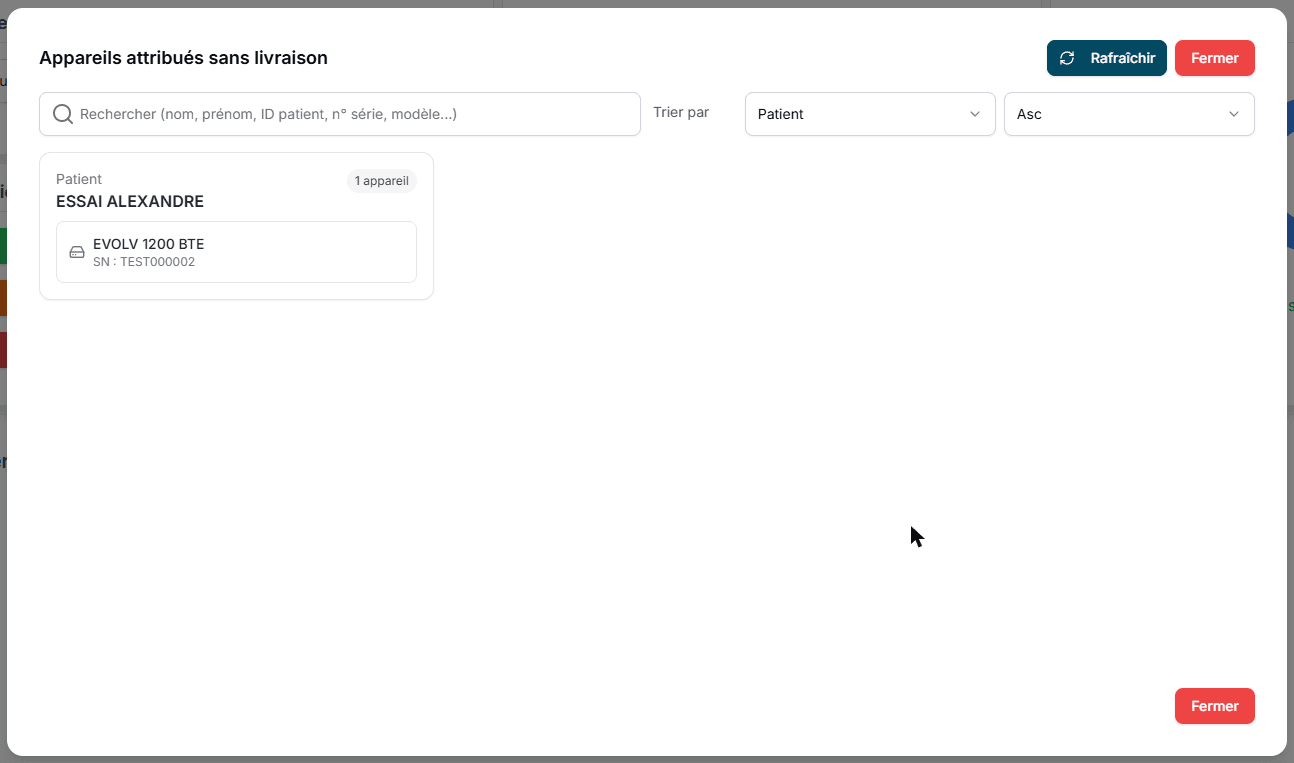1294x763 pixels.
Task: Click the dialog title 'Appareils attribués sans livraison'
Action: (x=183, y=58)
